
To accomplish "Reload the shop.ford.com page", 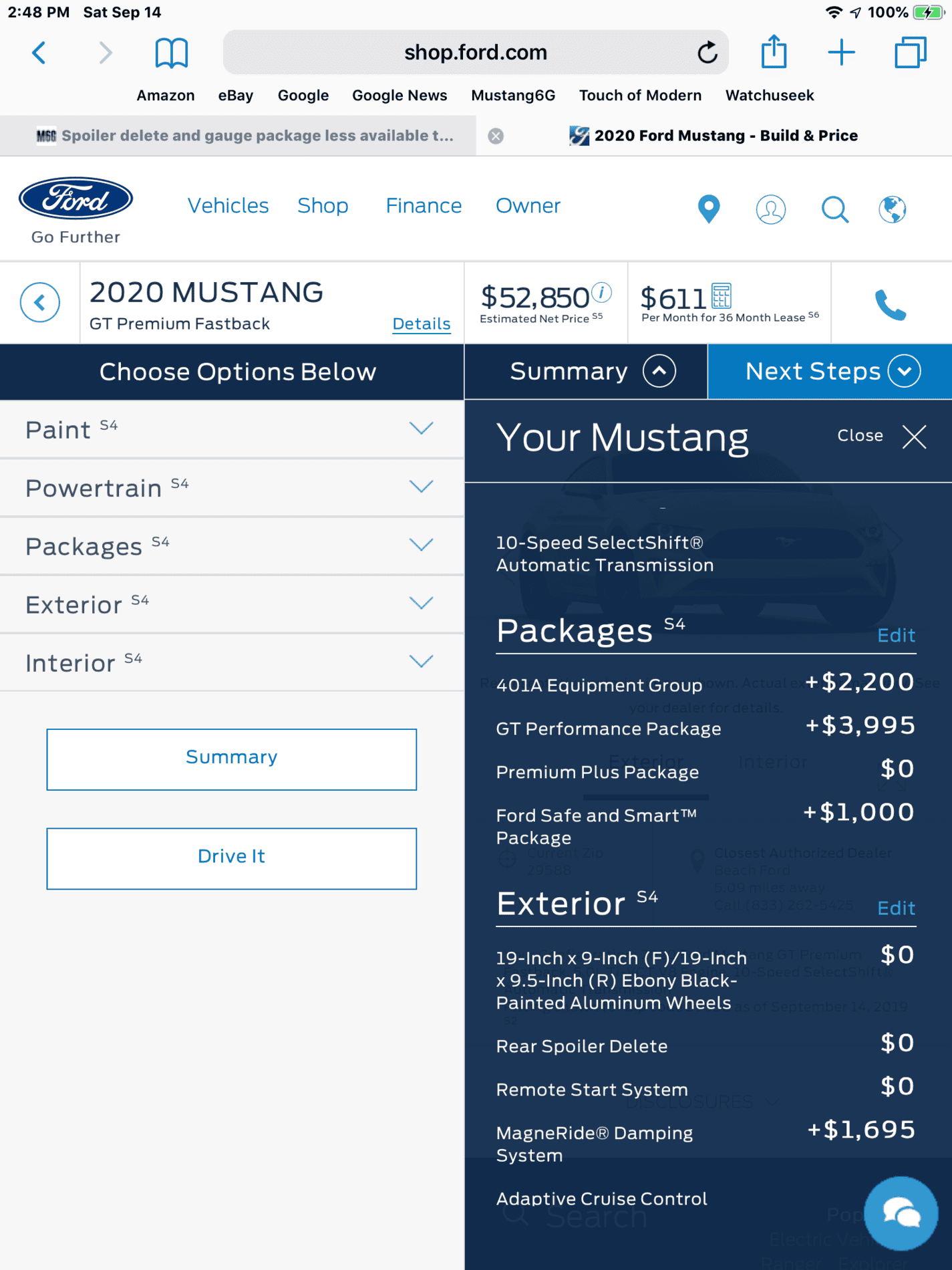I will (707, 52).
